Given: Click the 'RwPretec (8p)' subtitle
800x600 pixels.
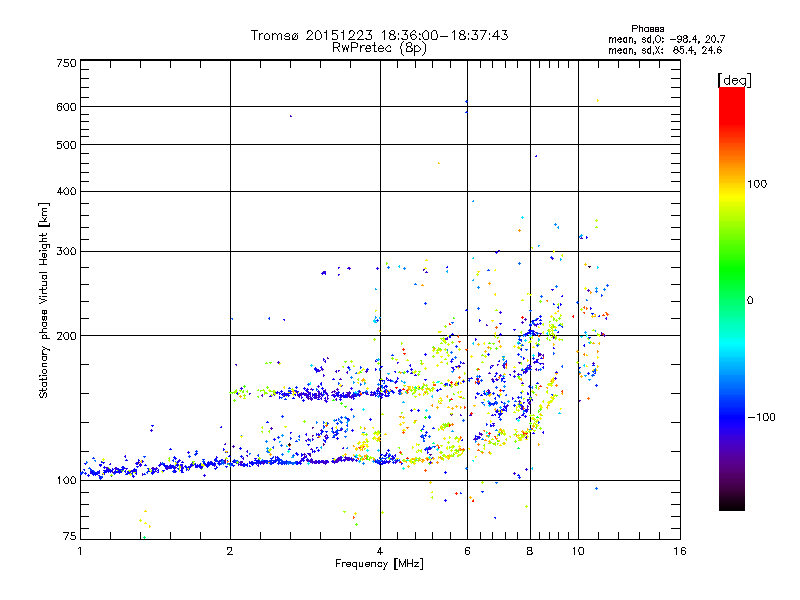Looking at the screenshot, I should coord(379,48).
